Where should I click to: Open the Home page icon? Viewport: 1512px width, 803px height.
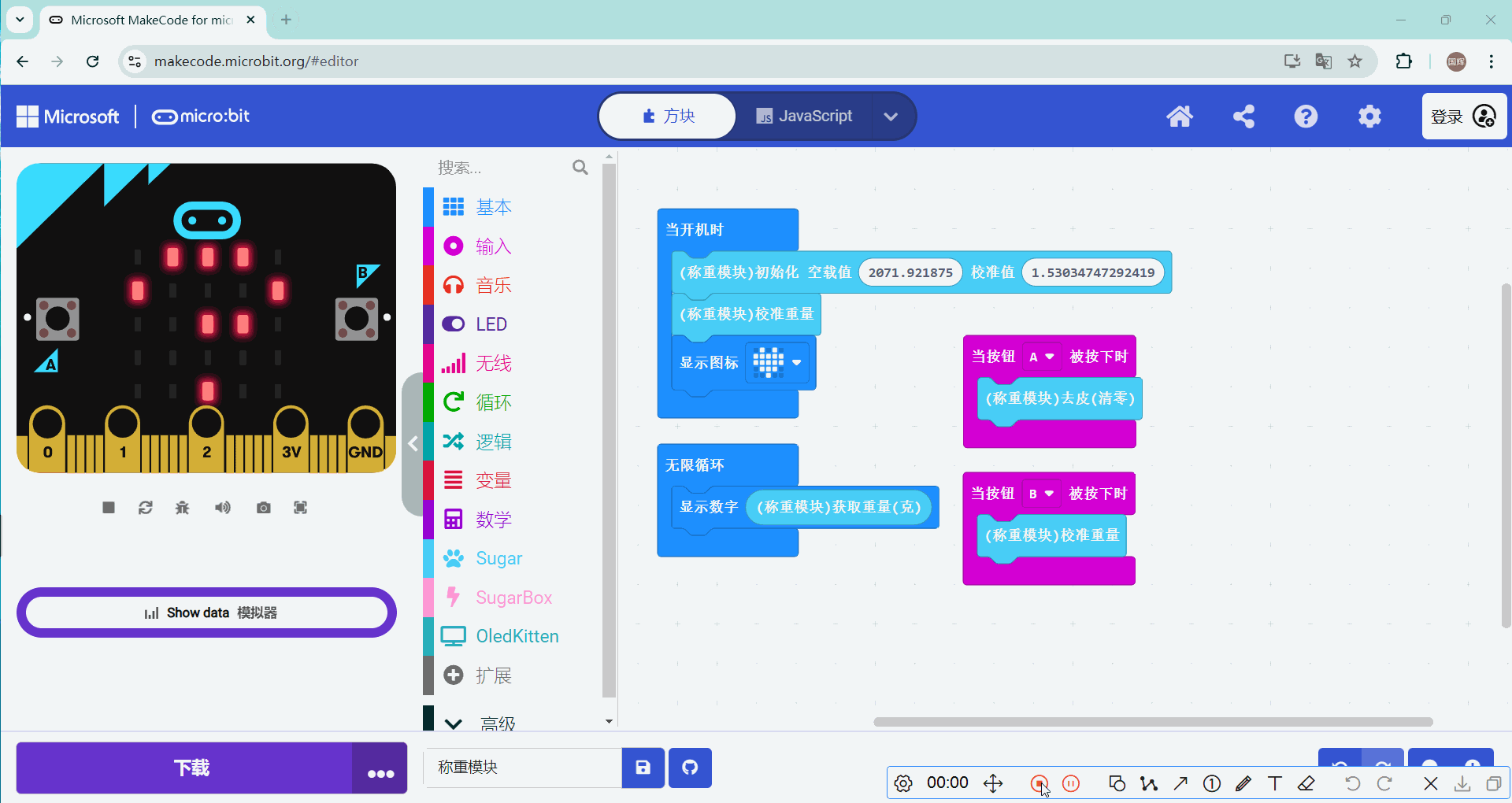(1179, 117)
